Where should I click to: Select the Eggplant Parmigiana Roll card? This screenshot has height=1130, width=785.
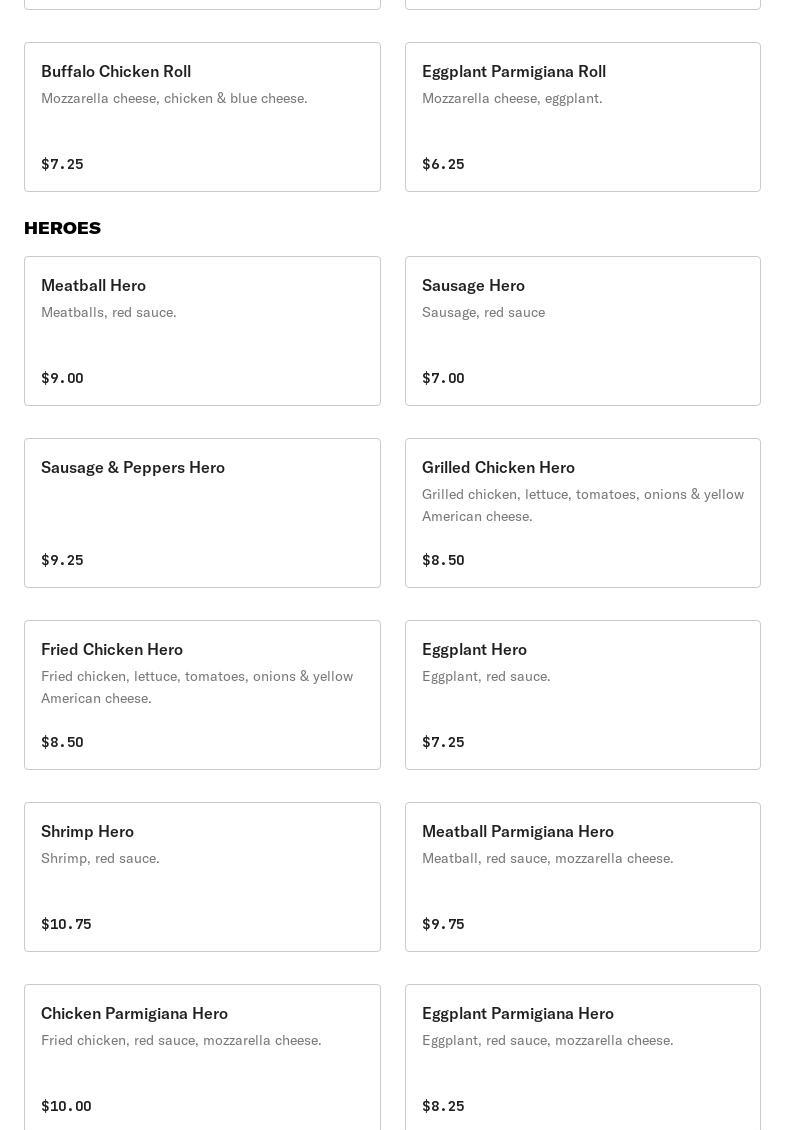click(x=582, y=117)
